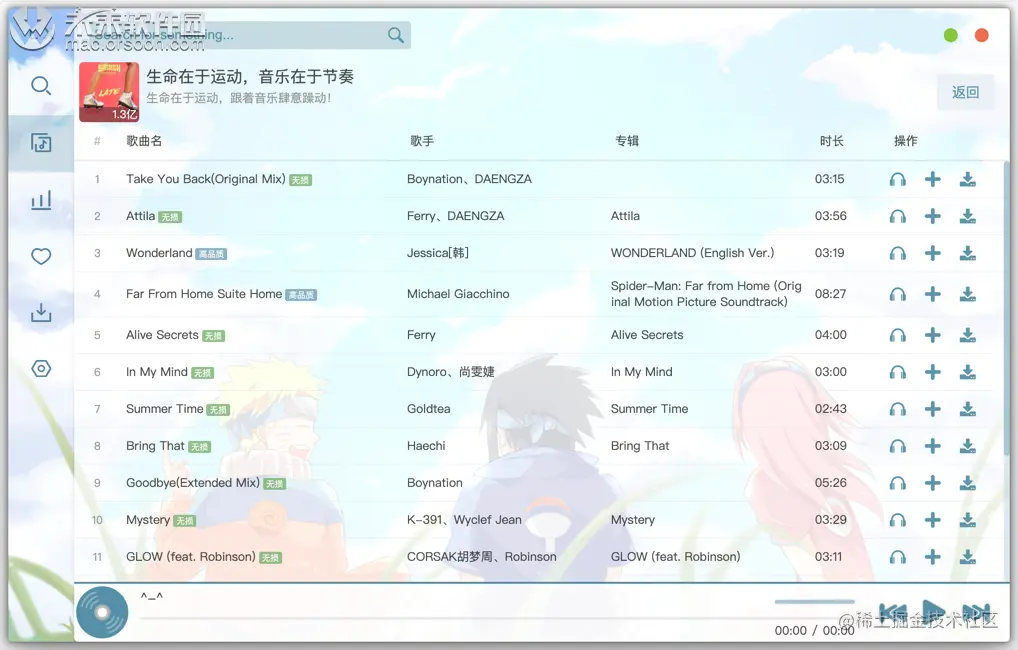The height and width of the screenshot is (650, 1018).
Task: Add Far From Home Suite Home to playlist
Action: [x=932, y=294]
